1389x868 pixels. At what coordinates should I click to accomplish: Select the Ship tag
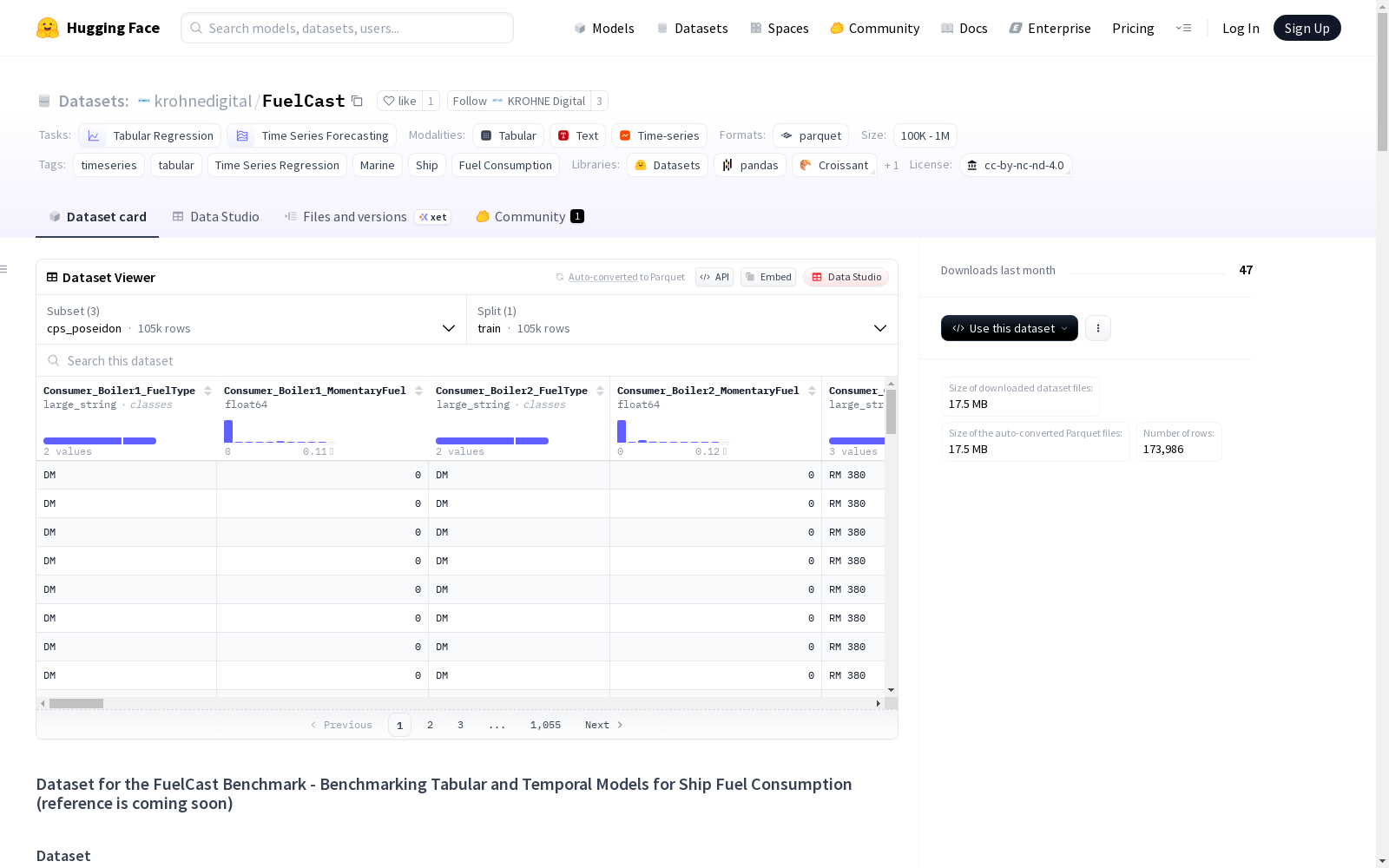tap(427, 165)
